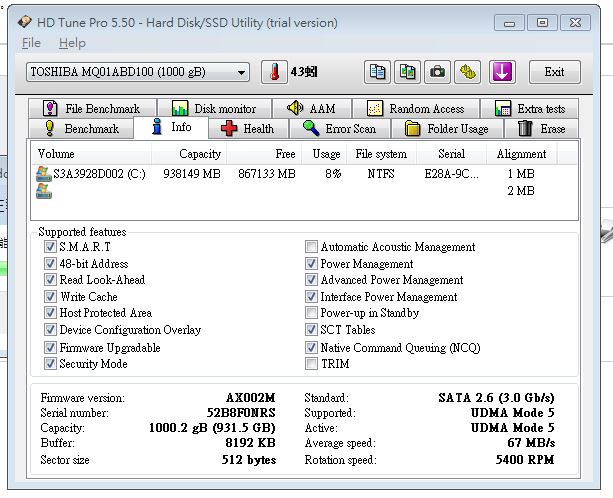The image size is (613, 498).
Task: Open the File Benchmark tab
Action: tap(93, 108)
